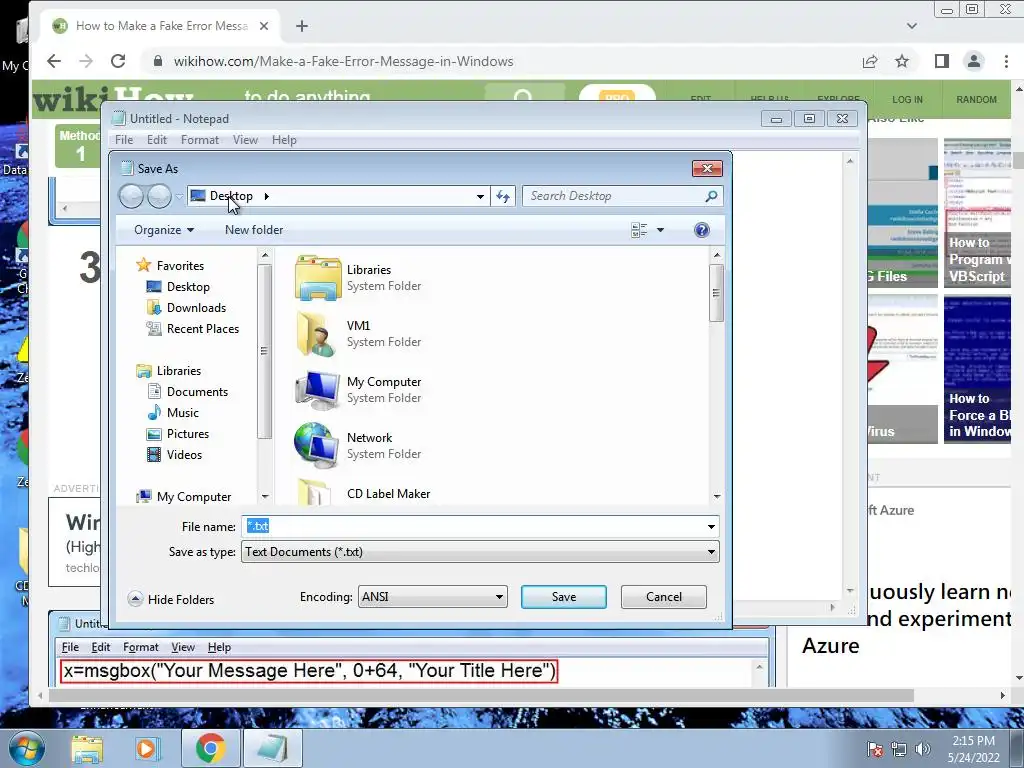Open the Save as type dropdown

tap(480, 552)
